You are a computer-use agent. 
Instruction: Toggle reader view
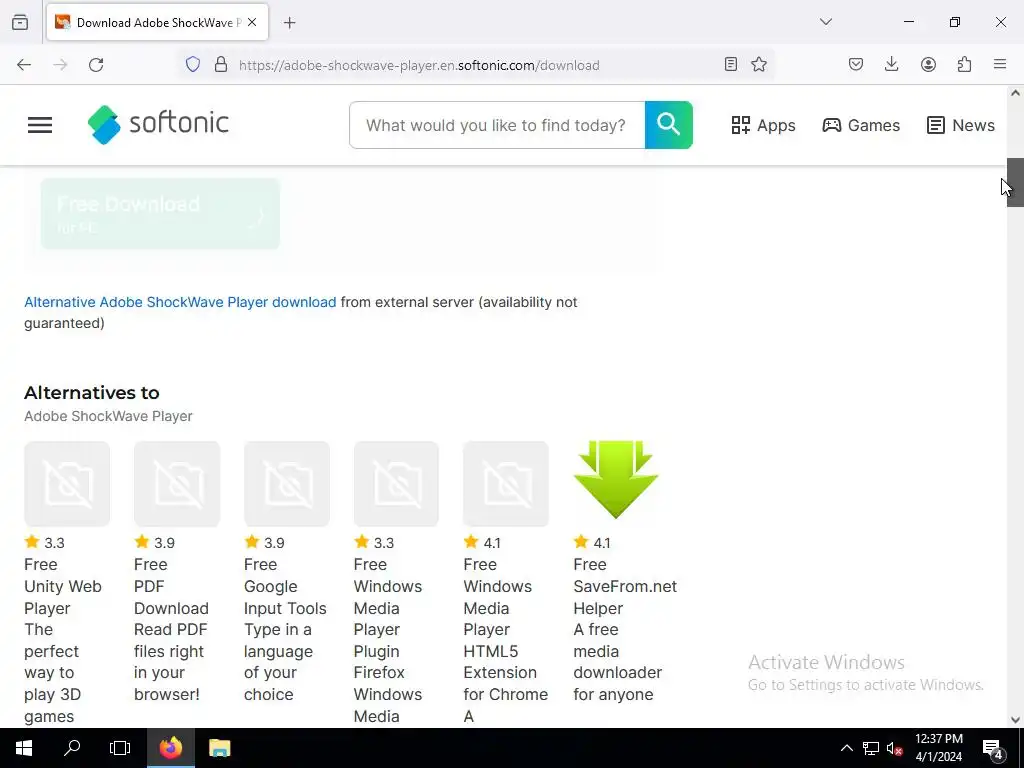731,64
